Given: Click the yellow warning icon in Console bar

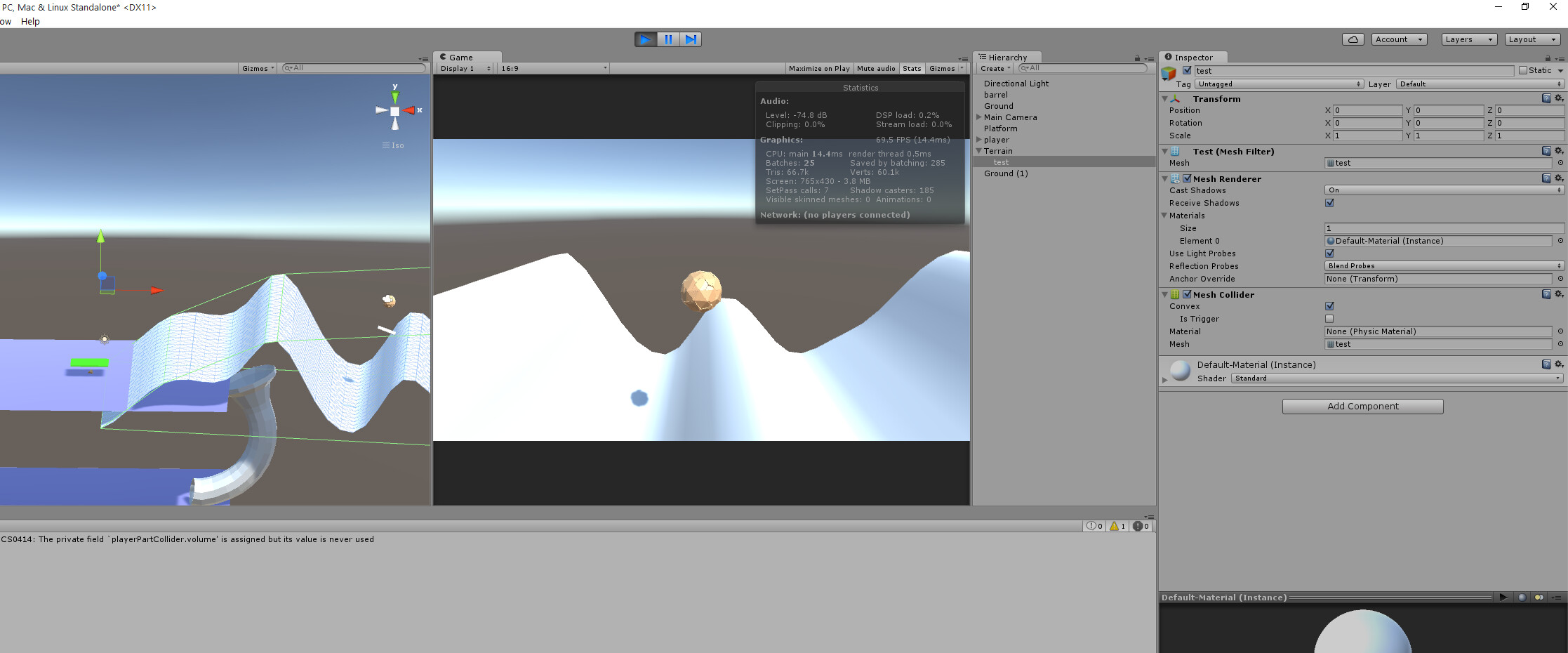Looking at the screenshot, I should 1116,525.
